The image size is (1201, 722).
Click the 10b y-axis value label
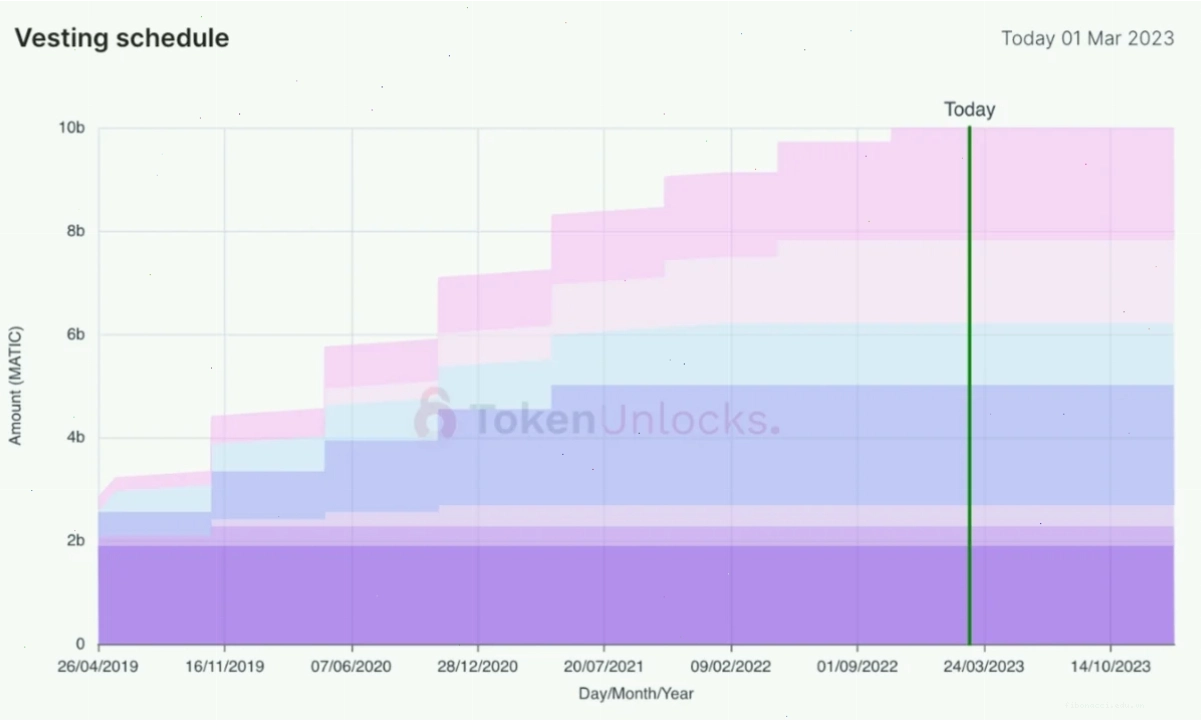pyautogui.click(x=73, y=128)
